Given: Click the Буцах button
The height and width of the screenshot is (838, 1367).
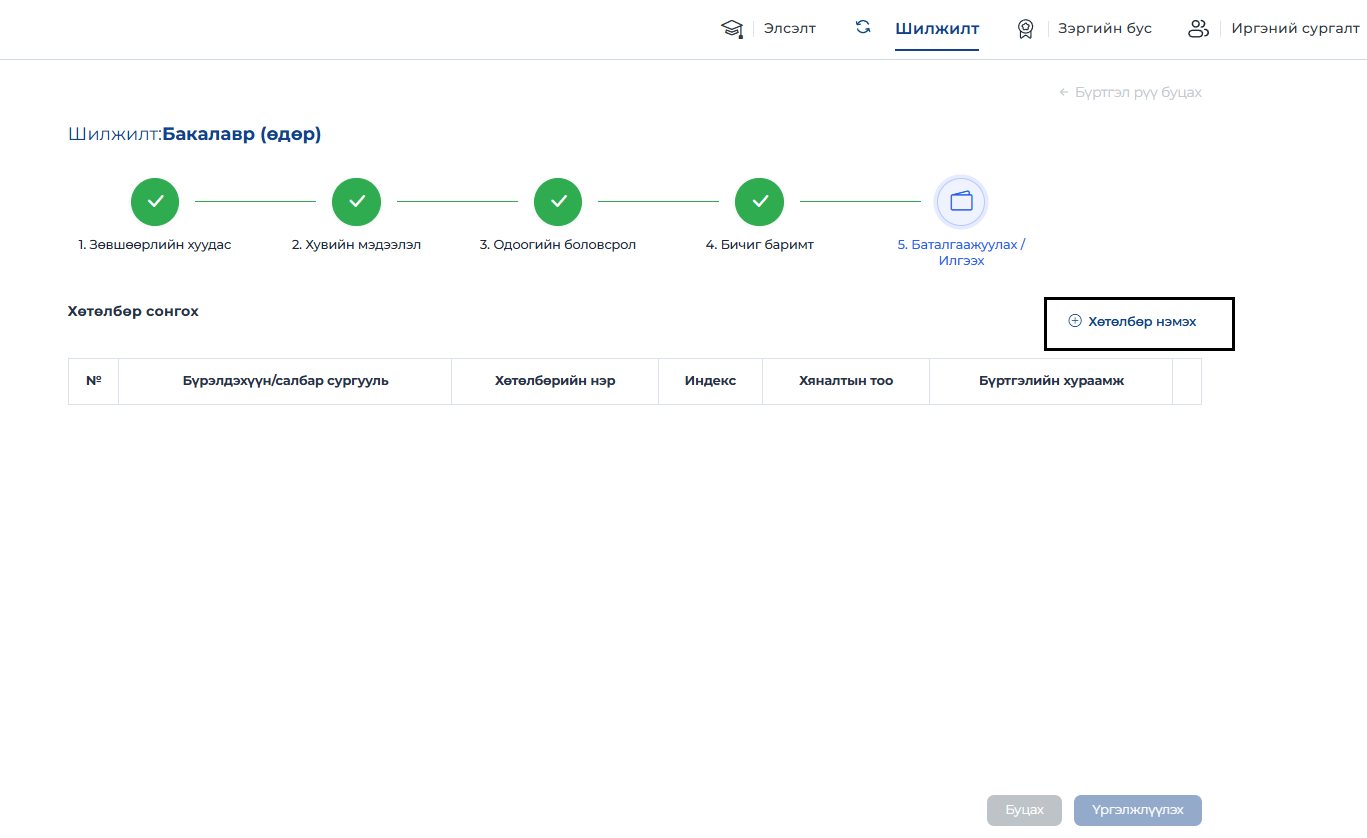Looking at the screenshot, I should click(1025, 810).
